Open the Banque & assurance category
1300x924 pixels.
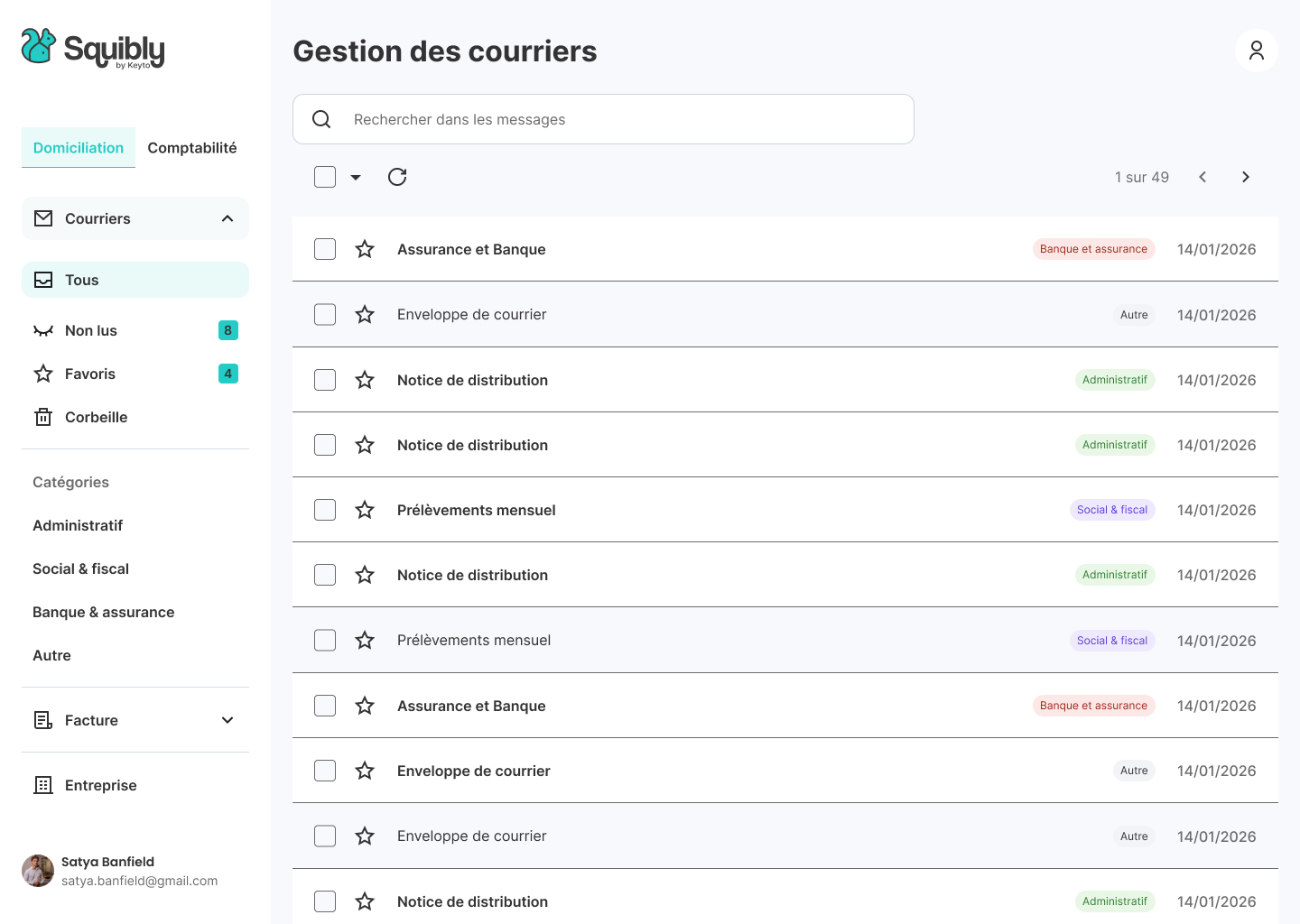point(103,612)
